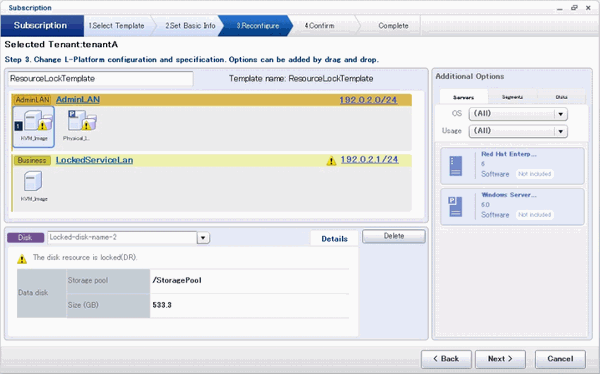This screenshot has width=600, height=374.
Task: Open the Details tab
Action: click(334, 239)
